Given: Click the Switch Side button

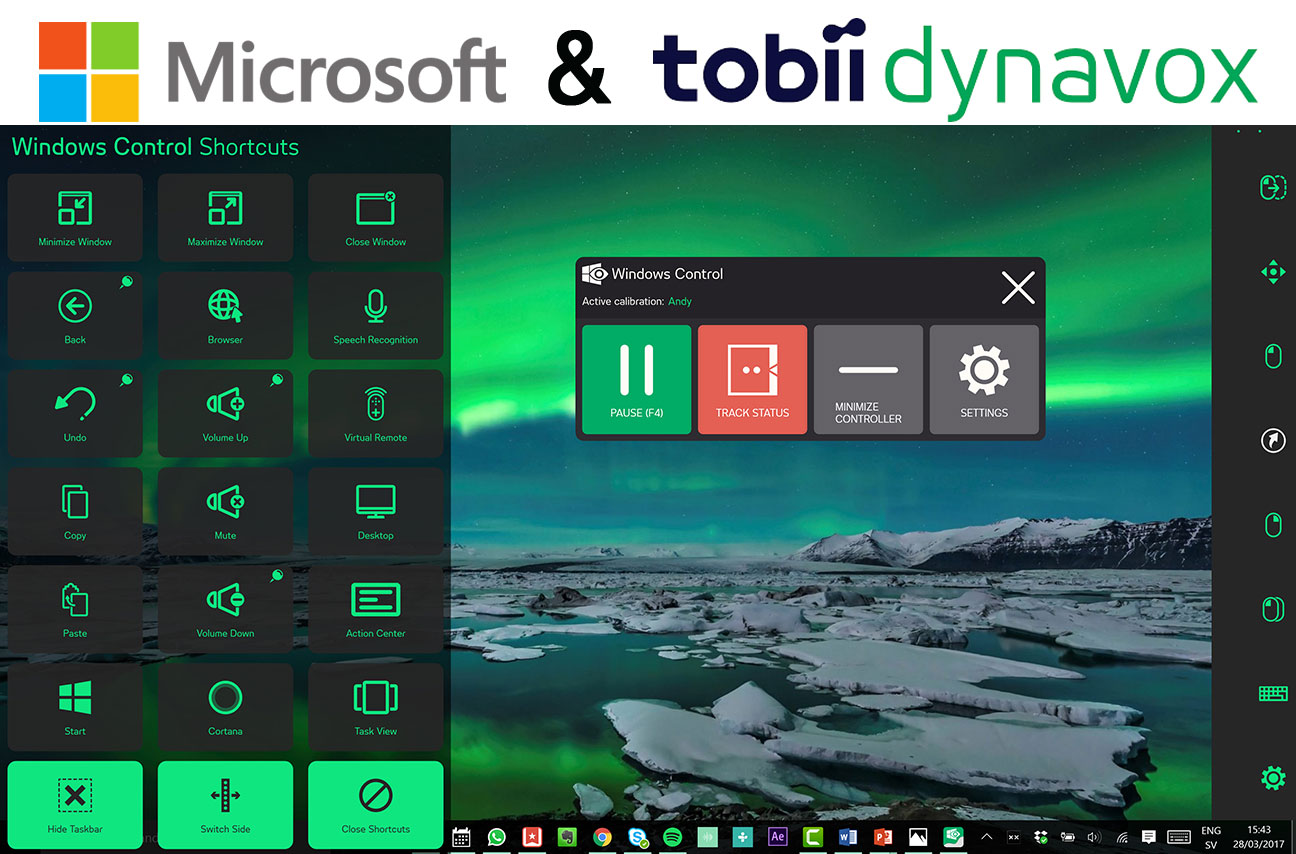Looking at the screenshot, I should (225, 805).
